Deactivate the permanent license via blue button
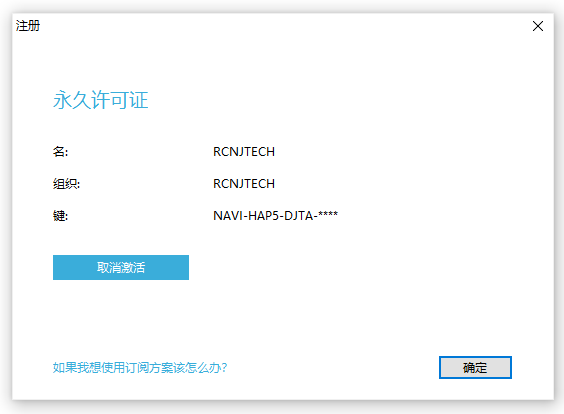 121,267
